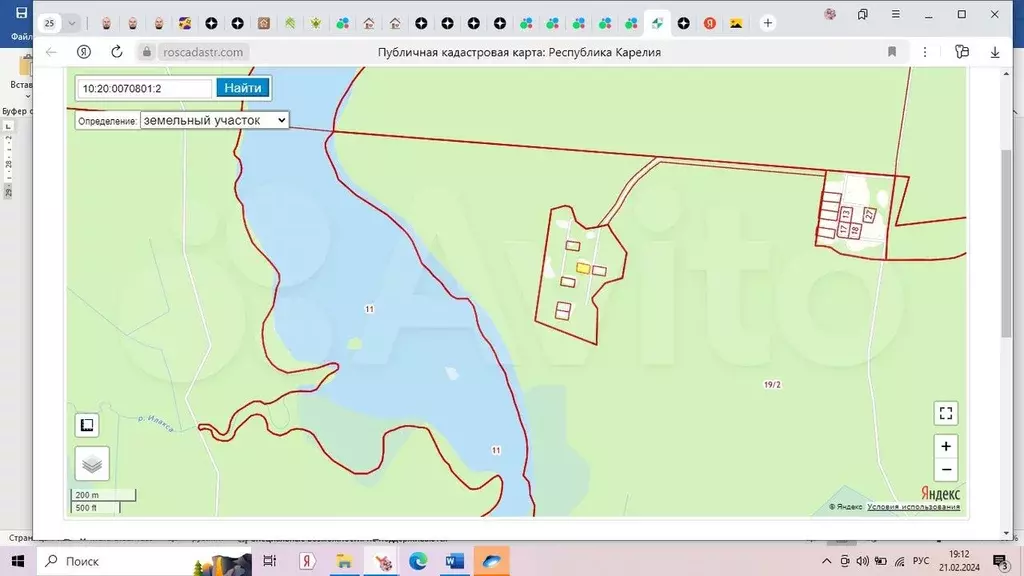Open the земельный участок dropdown

point(214,120)
